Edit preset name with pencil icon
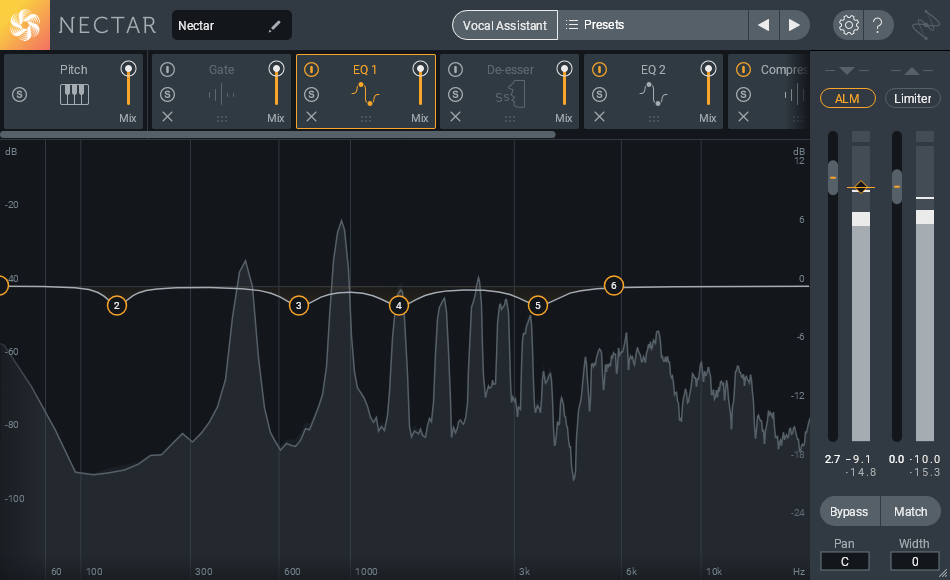This screenshot has width=950, height=580. coord(274,25)
